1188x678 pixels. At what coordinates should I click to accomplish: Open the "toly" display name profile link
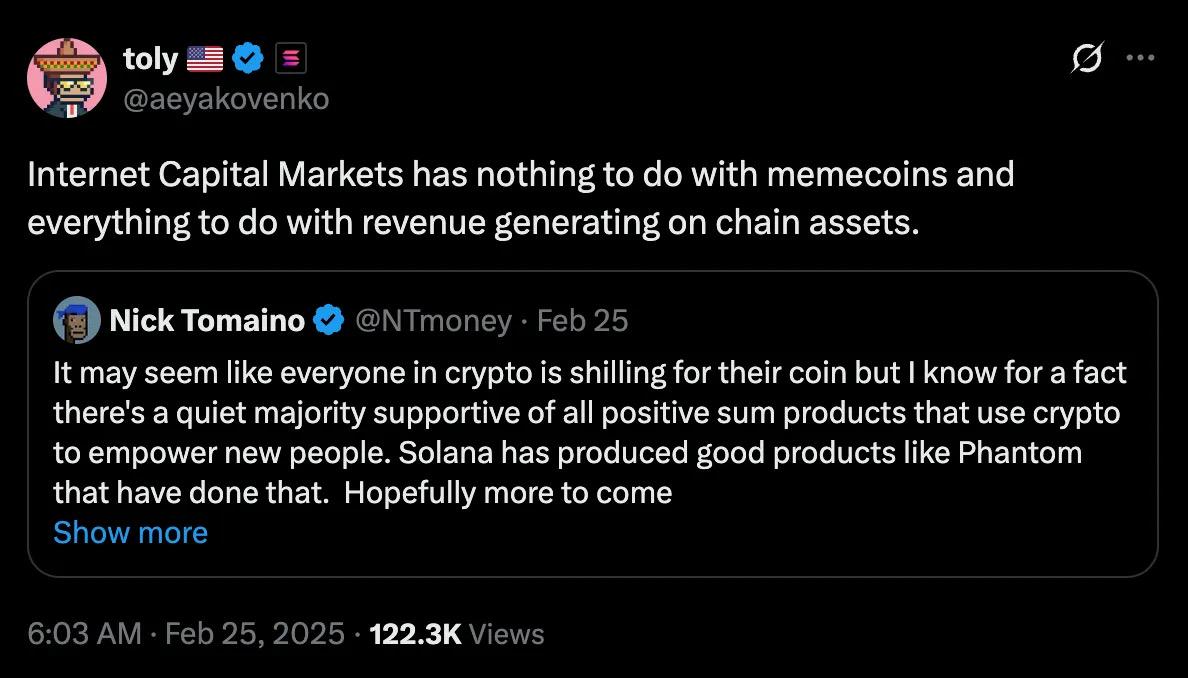[x=150, y=60]
